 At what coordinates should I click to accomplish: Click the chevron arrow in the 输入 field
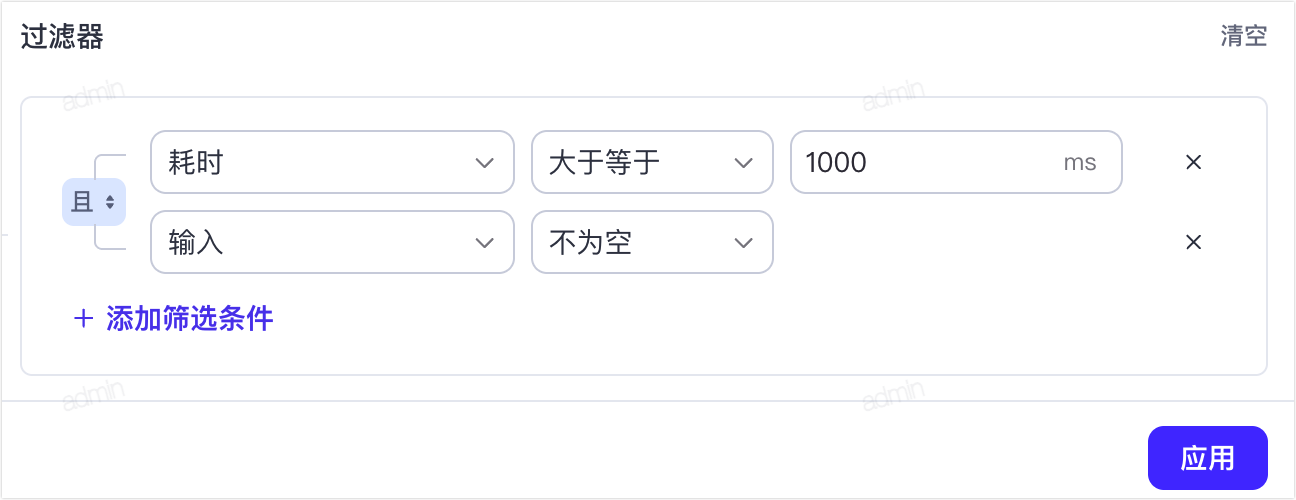(484, 242)
